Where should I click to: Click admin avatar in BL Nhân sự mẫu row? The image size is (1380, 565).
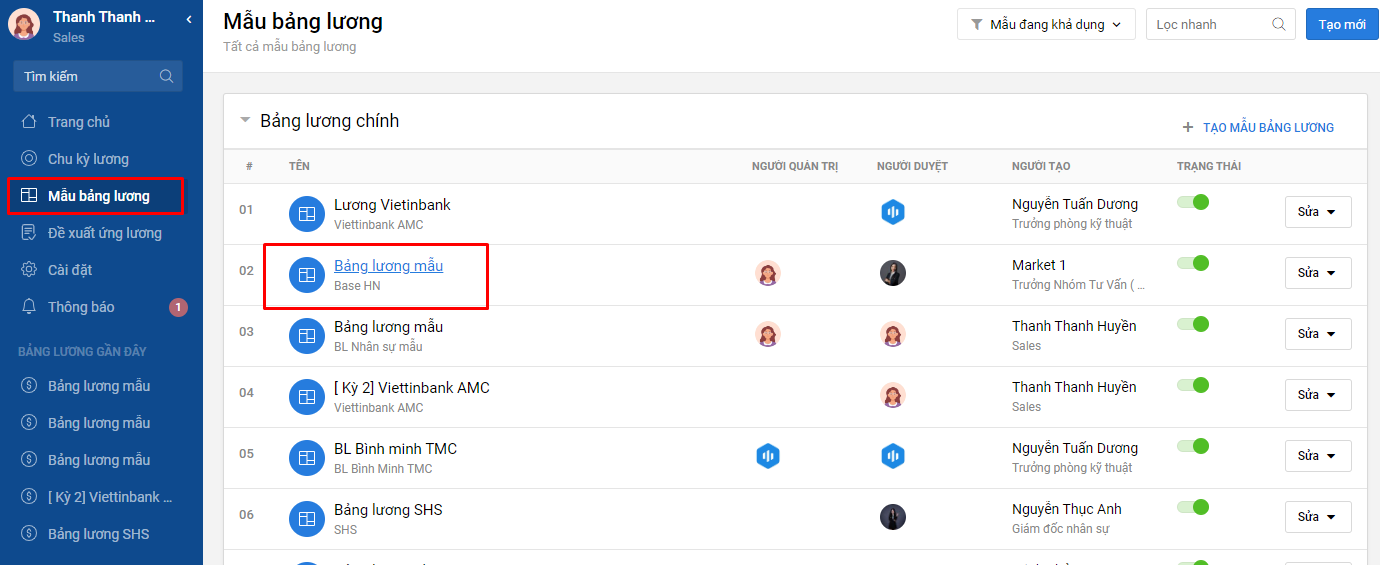[768, 334]
